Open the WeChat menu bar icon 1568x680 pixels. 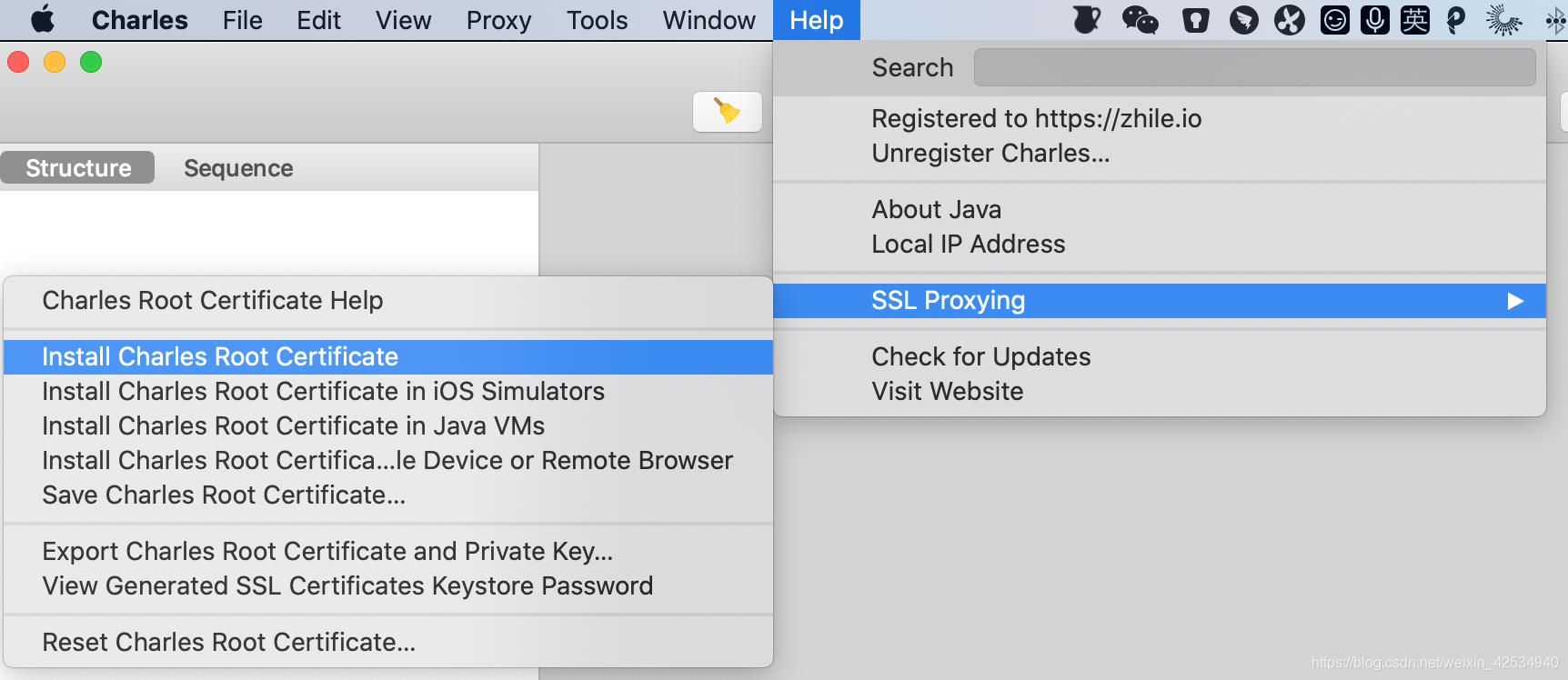pyautogui.click(x=1140, y=20)
